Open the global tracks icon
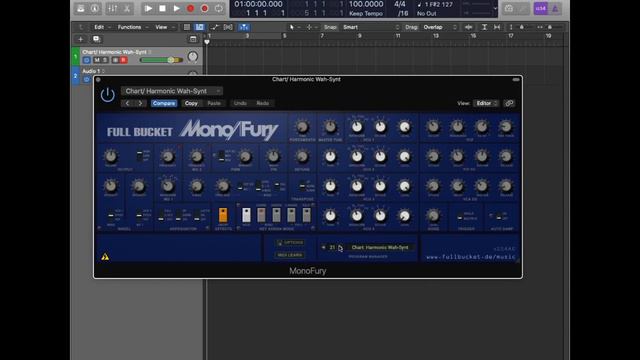This screenshot has width=640, height=360. [193, 39]
